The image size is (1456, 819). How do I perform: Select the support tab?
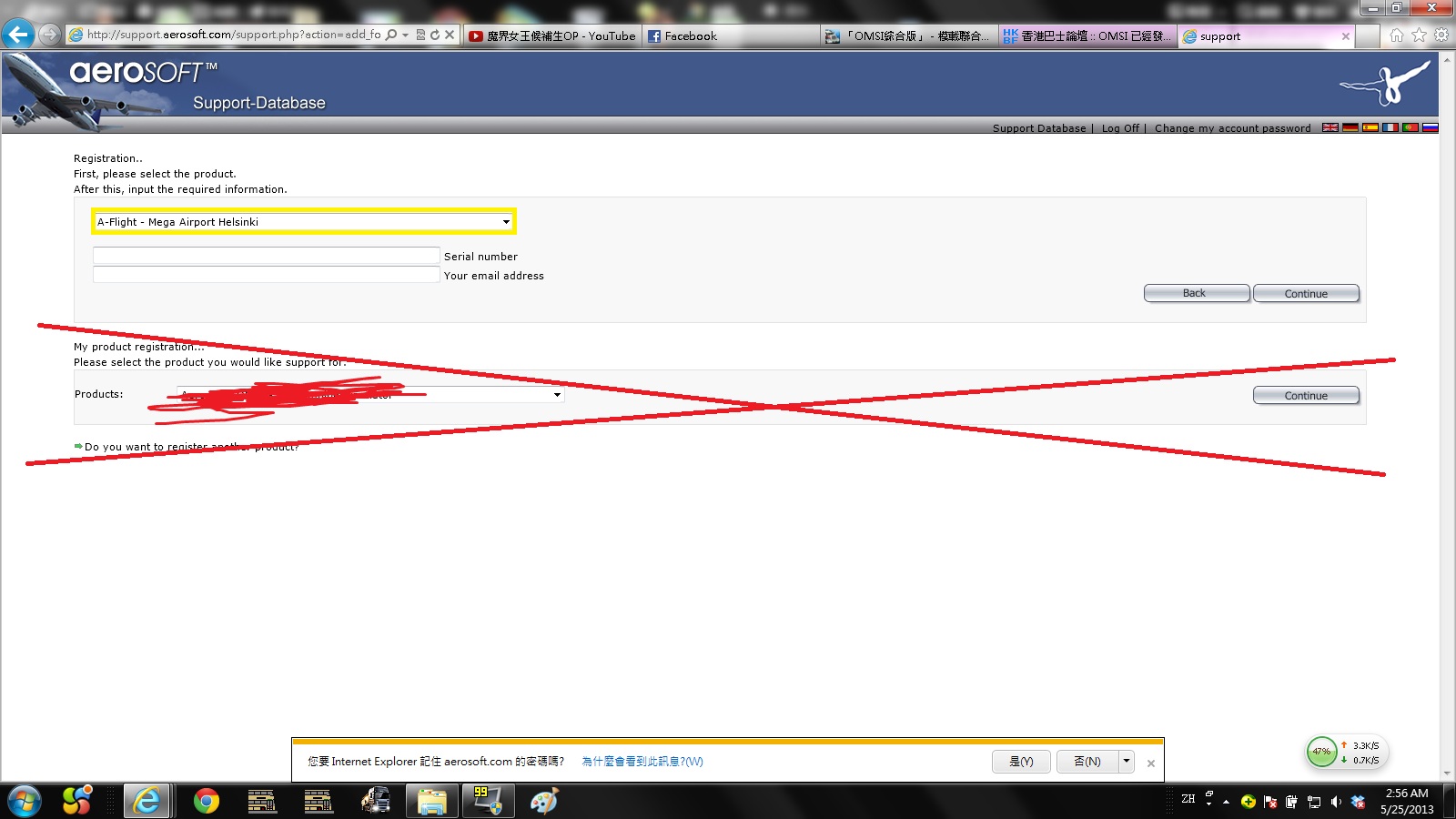click(1266, 35)
